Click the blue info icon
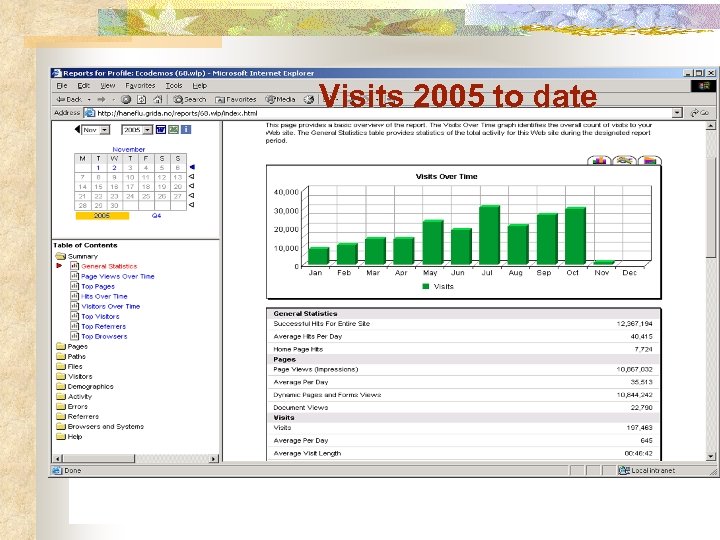Image resolution: width=720 pixels, height=540 pixels. click(x=186, y=130)
